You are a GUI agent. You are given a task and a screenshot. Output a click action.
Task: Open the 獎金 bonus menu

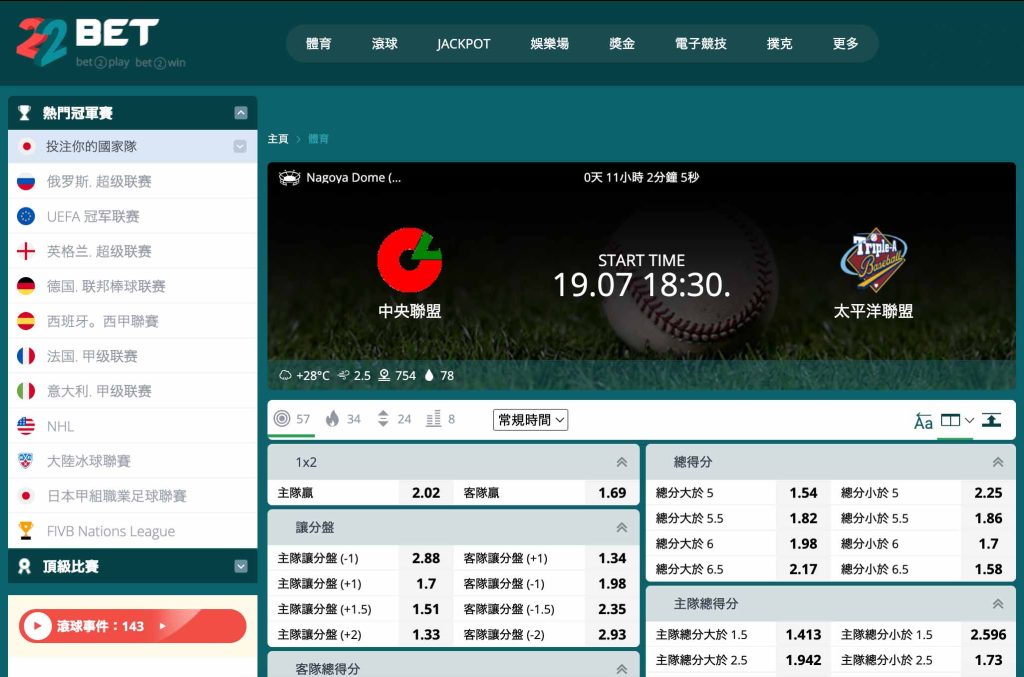[622, 44]
